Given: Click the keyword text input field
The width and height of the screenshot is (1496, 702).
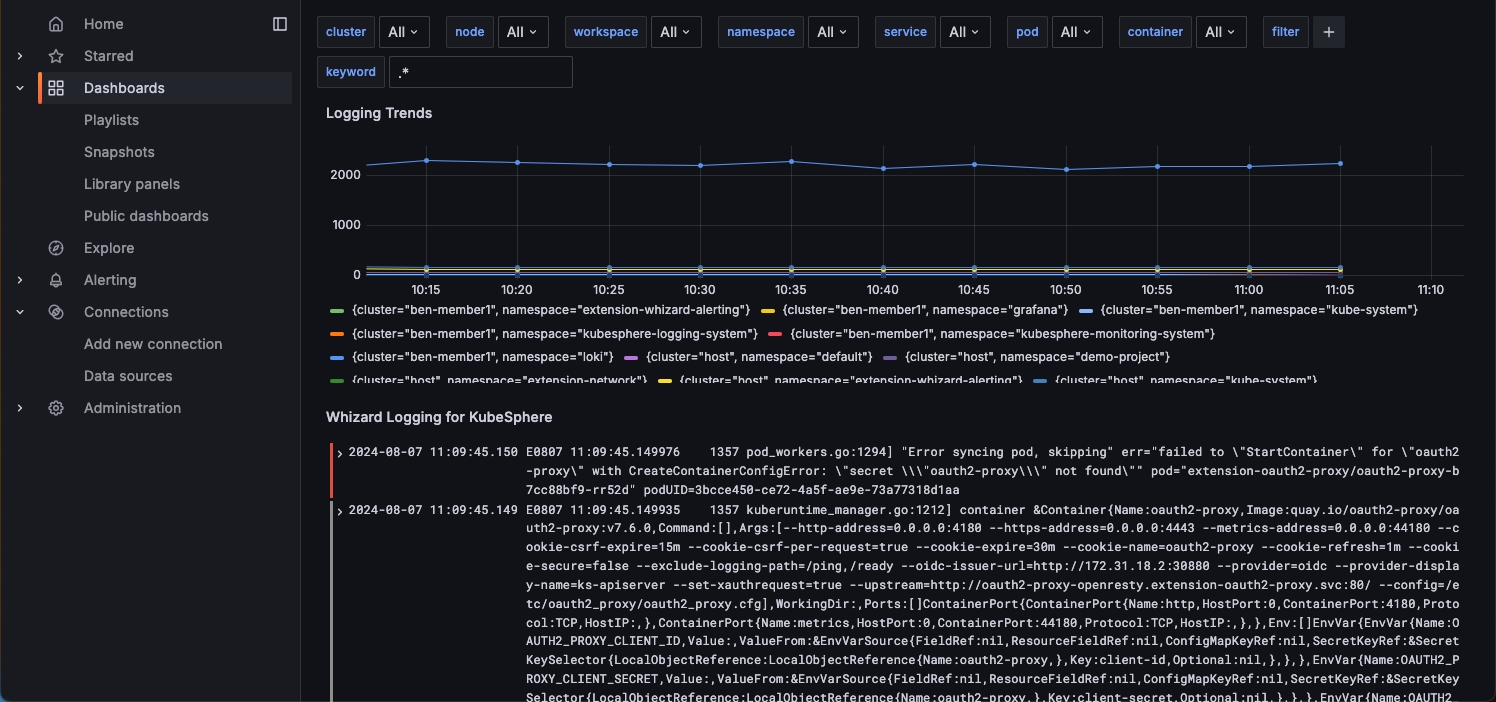Looking at the screenshot, I should pyautogui.click(x=480, y=72).
